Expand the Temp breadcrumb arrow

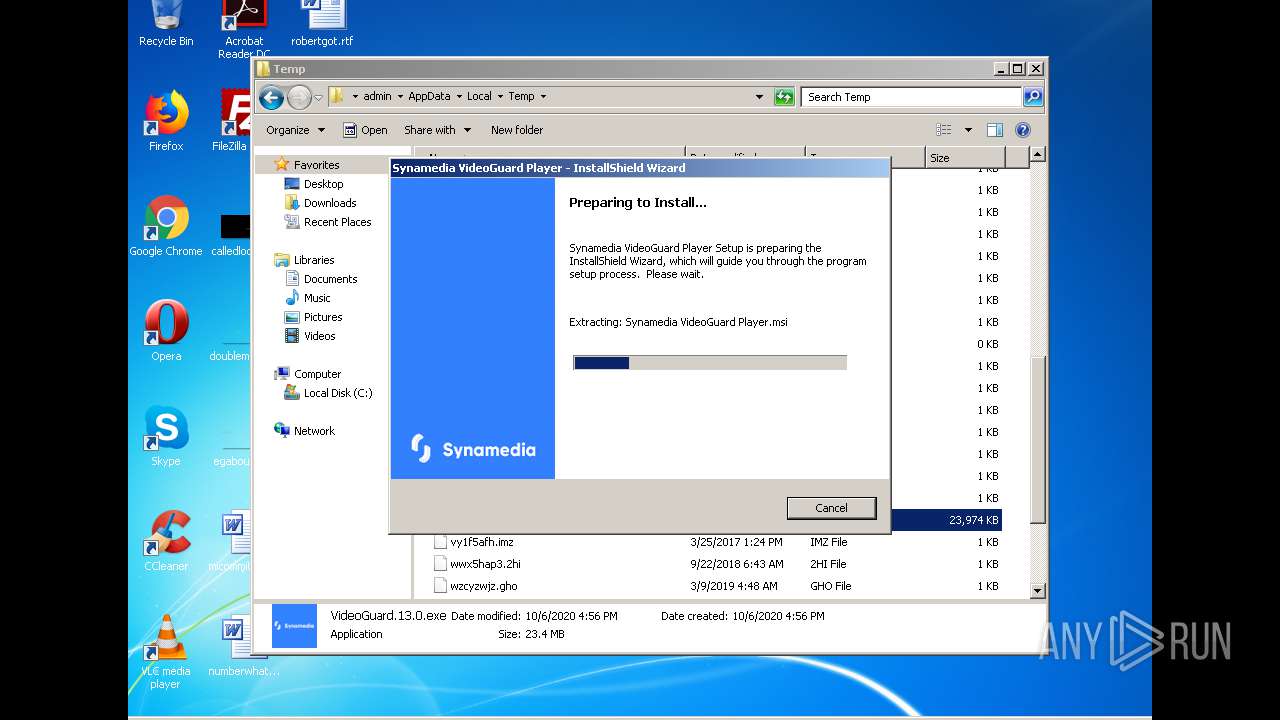(x=543, y=97)
